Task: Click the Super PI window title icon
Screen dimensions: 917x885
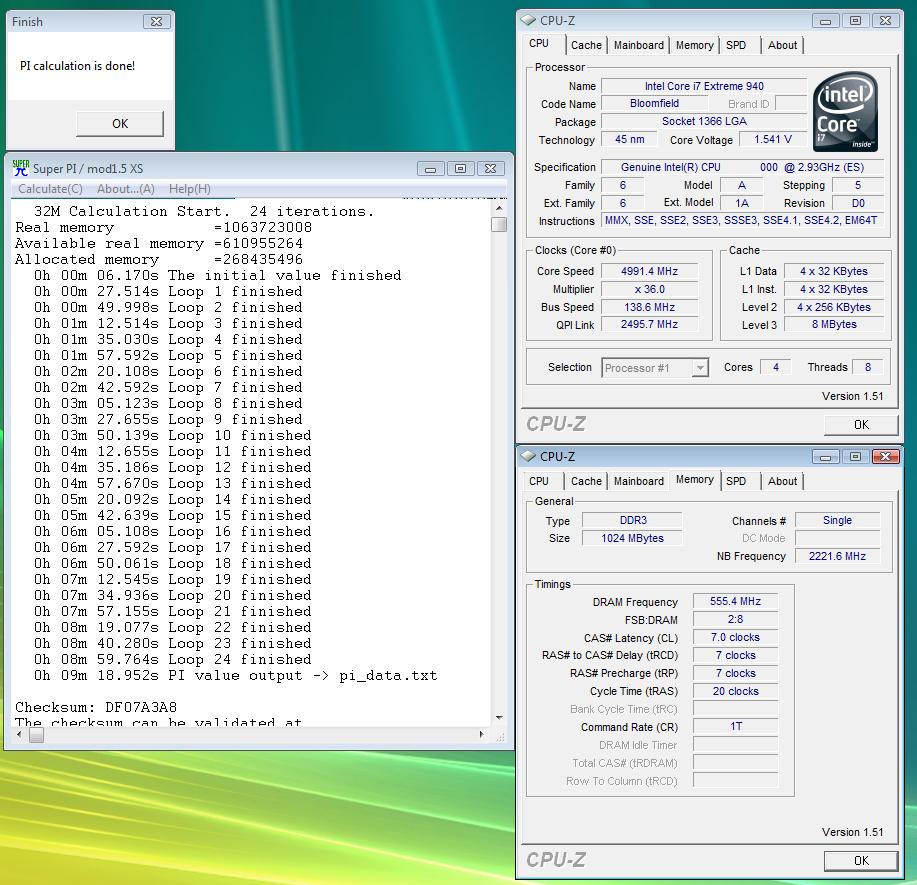Action: point(20,168)
